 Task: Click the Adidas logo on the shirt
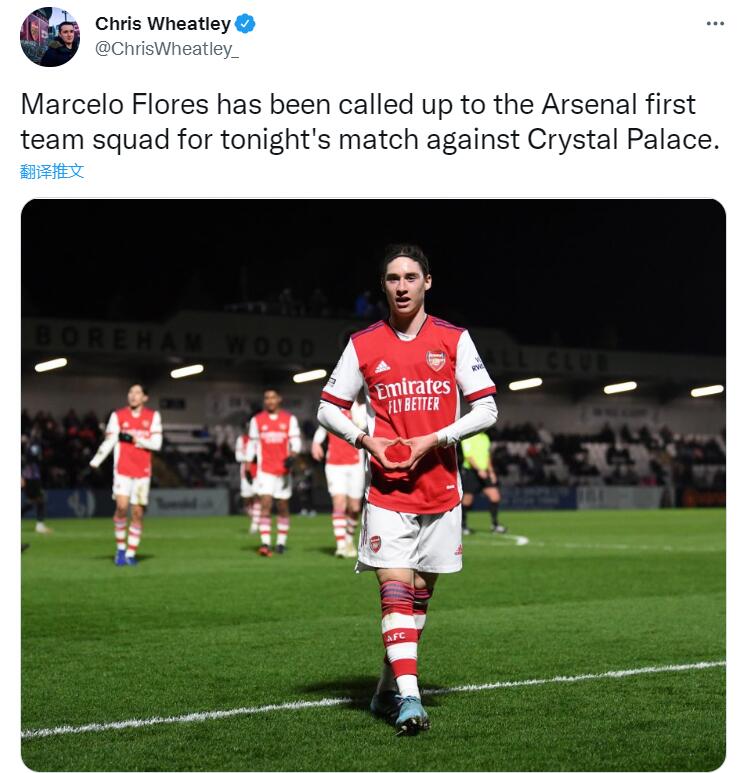click(x=382, y=367)
